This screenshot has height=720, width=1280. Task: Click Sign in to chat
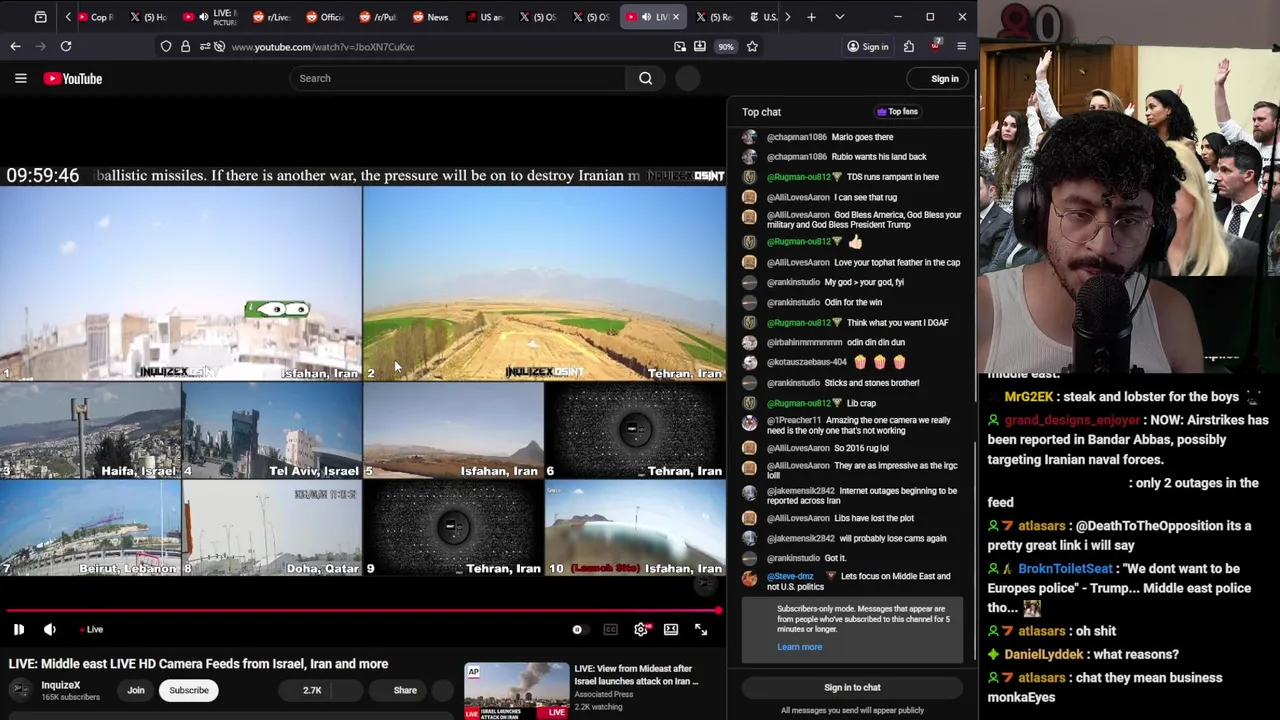coord(852,688)
